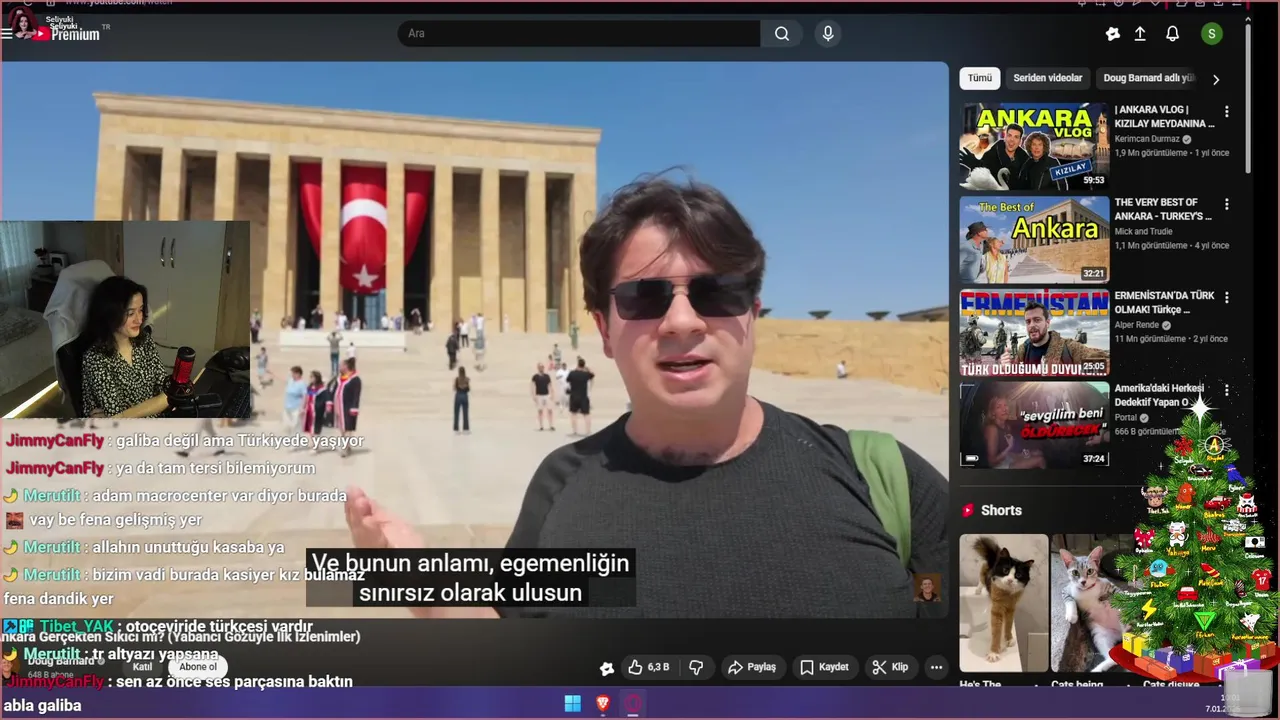Subscribe with Abone ol button
Screen dimensions: 1280x720
(x=198, y=667)
